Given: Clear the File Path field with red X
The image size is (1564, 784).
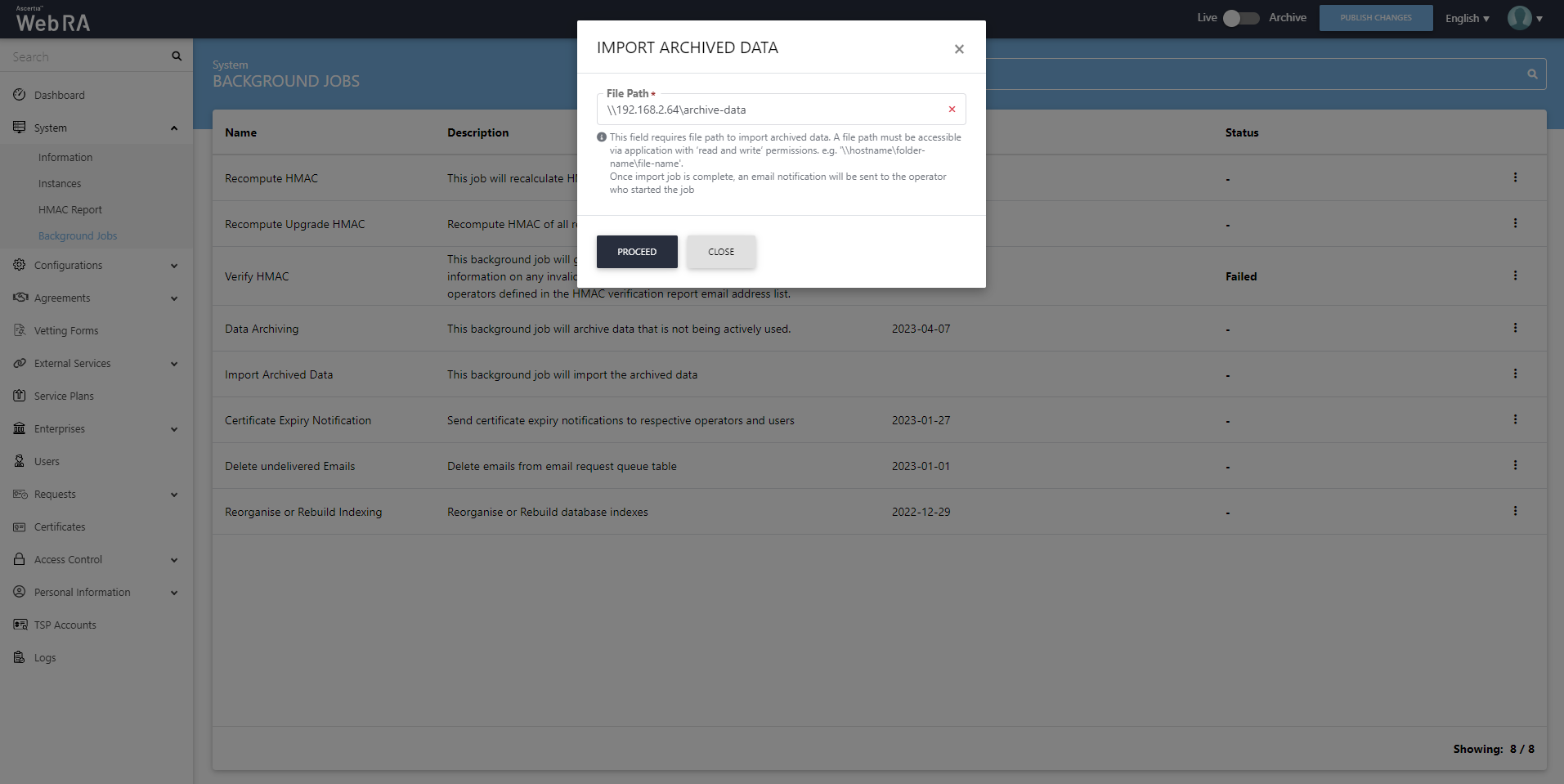Looking at the screenshot, I should (x=952, y=110).
